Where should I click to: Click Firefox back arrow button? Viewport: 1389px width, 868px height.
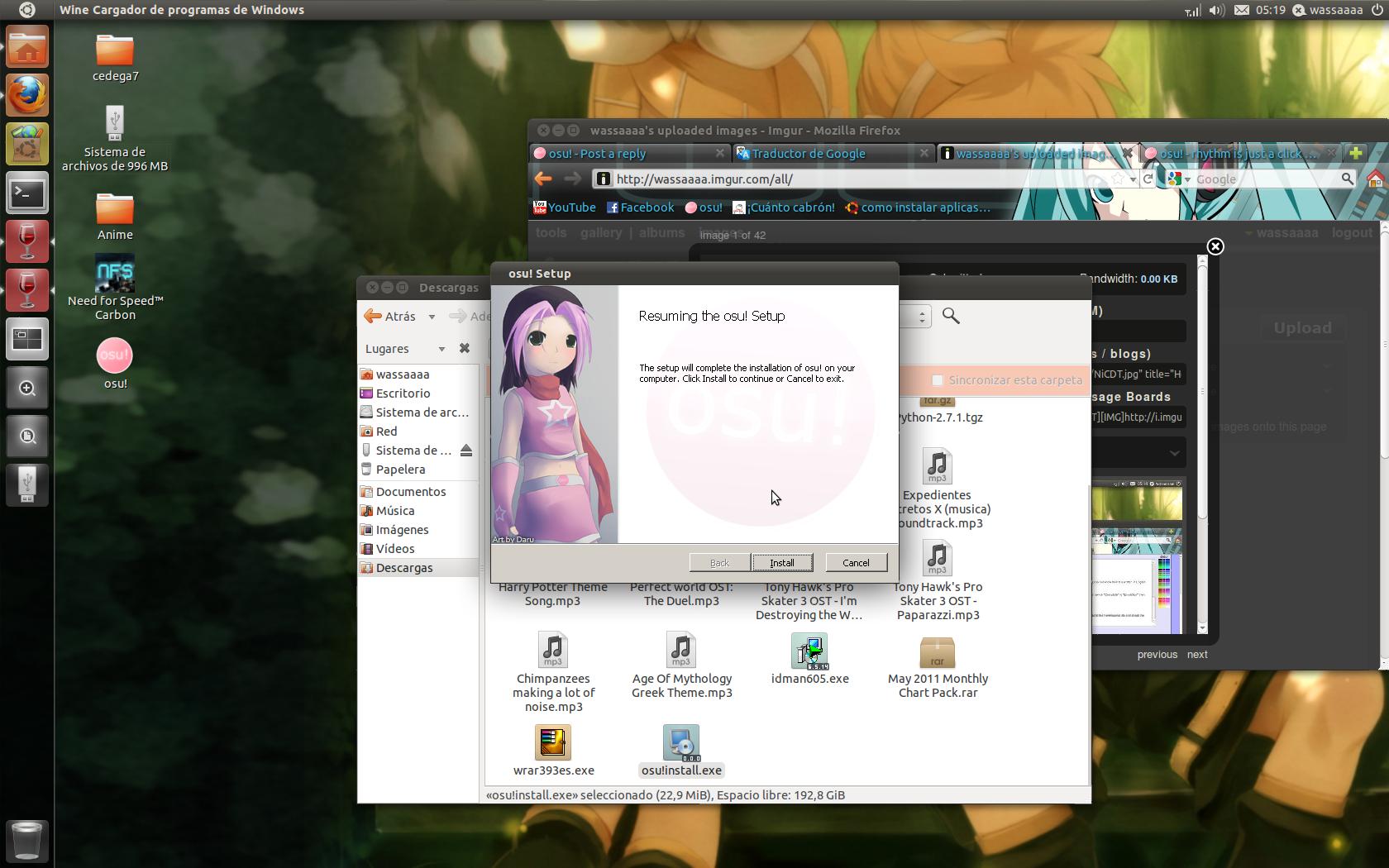coord(543,179)
